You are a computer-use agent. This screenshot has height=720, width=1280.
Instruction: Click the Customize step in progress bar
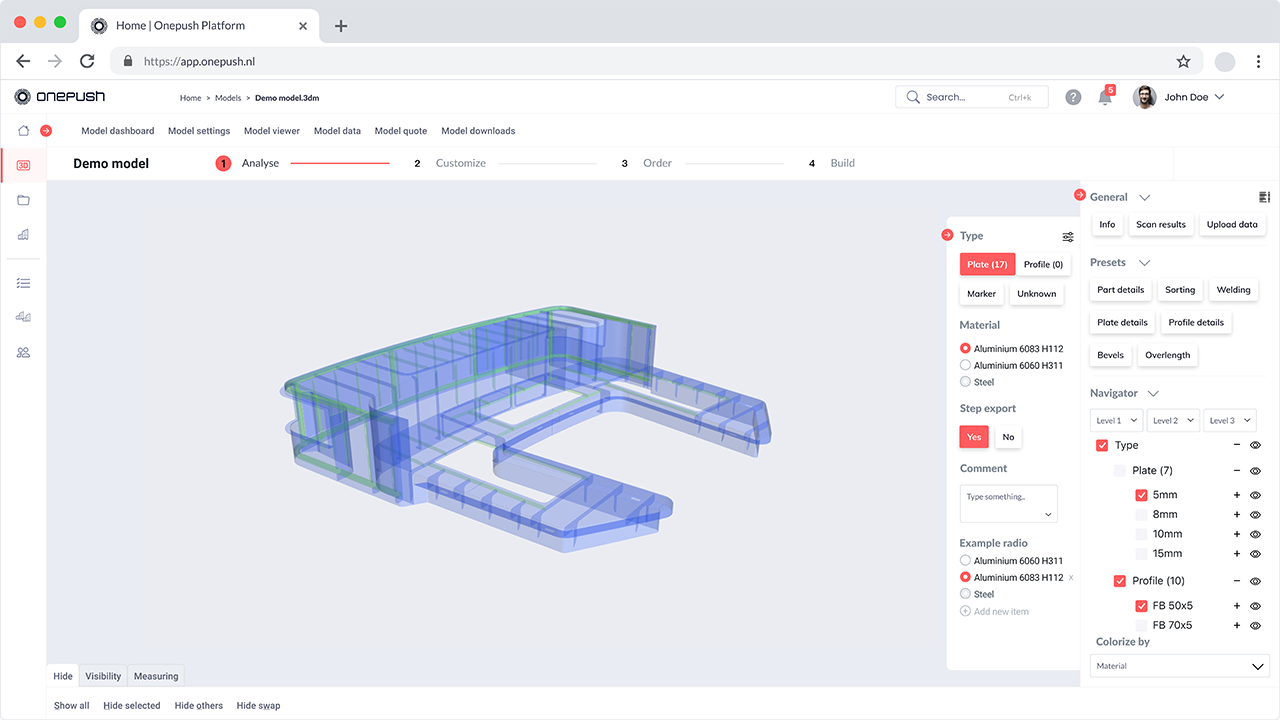tap(460, 163)
